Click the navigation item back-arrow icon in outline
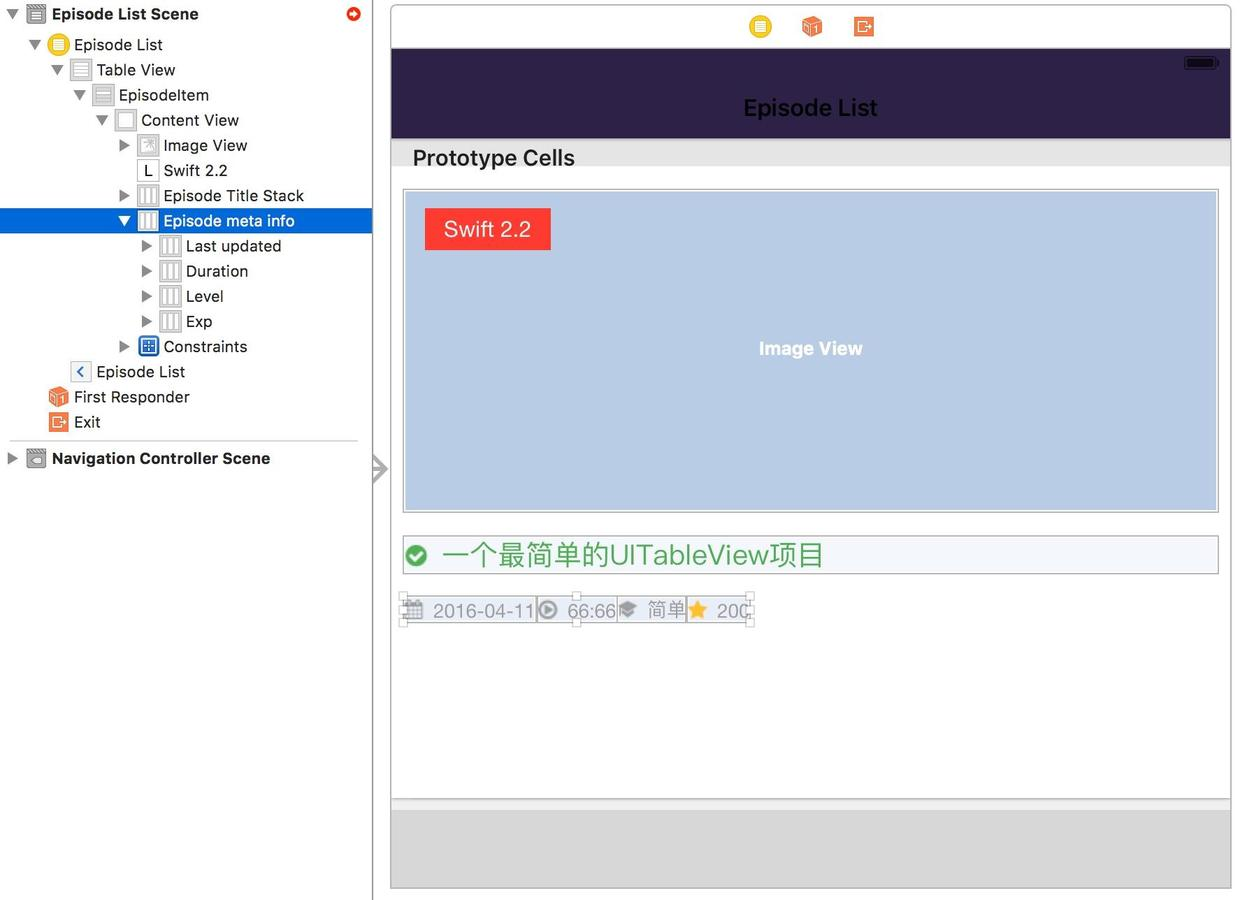This screenshot has height=900, width=1240. (81, 371)
